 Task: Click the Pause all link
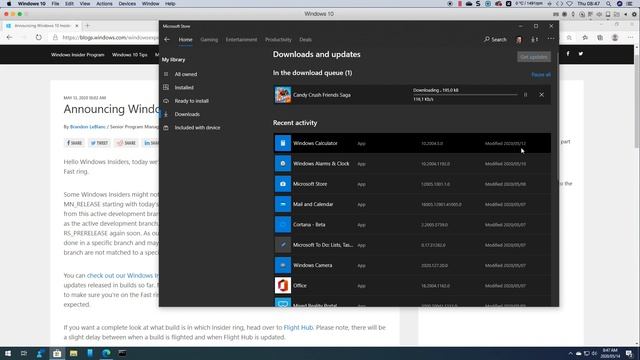(x=541, y=75)
